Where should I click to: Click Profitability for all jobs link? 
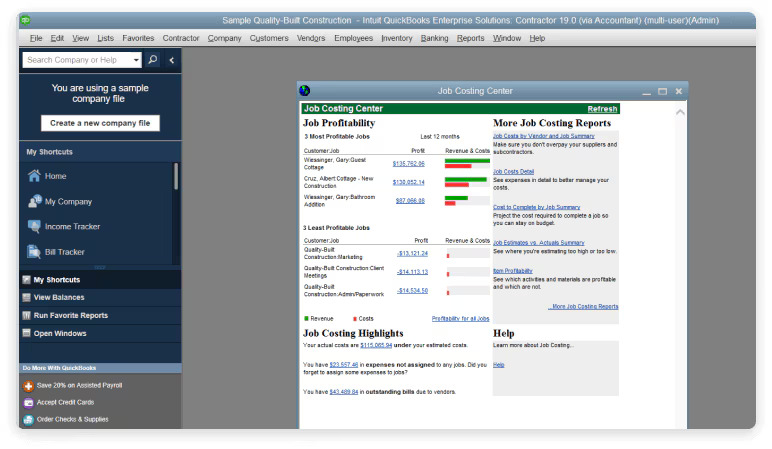point(460,319)
